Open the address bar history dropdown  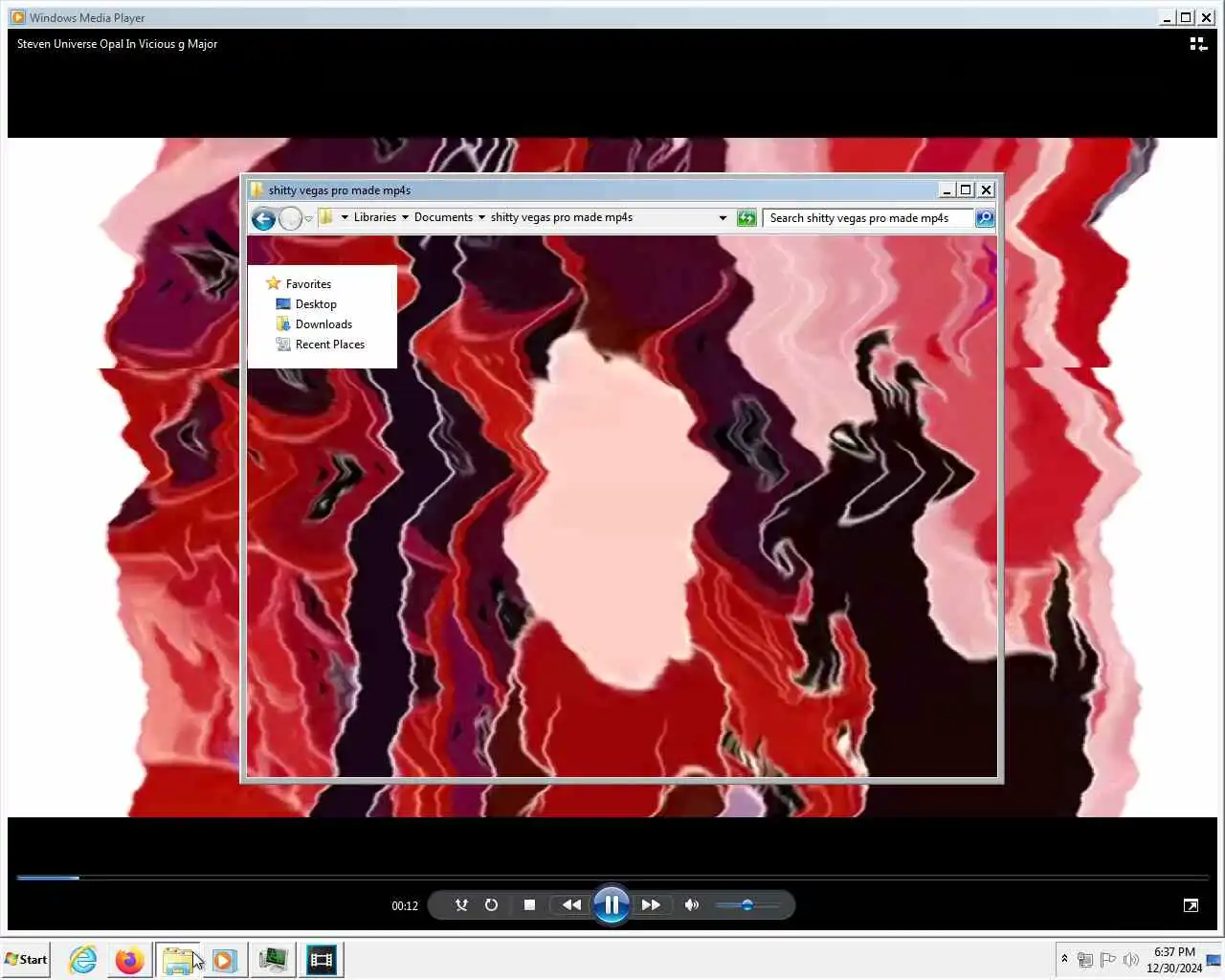click(723, 218)
